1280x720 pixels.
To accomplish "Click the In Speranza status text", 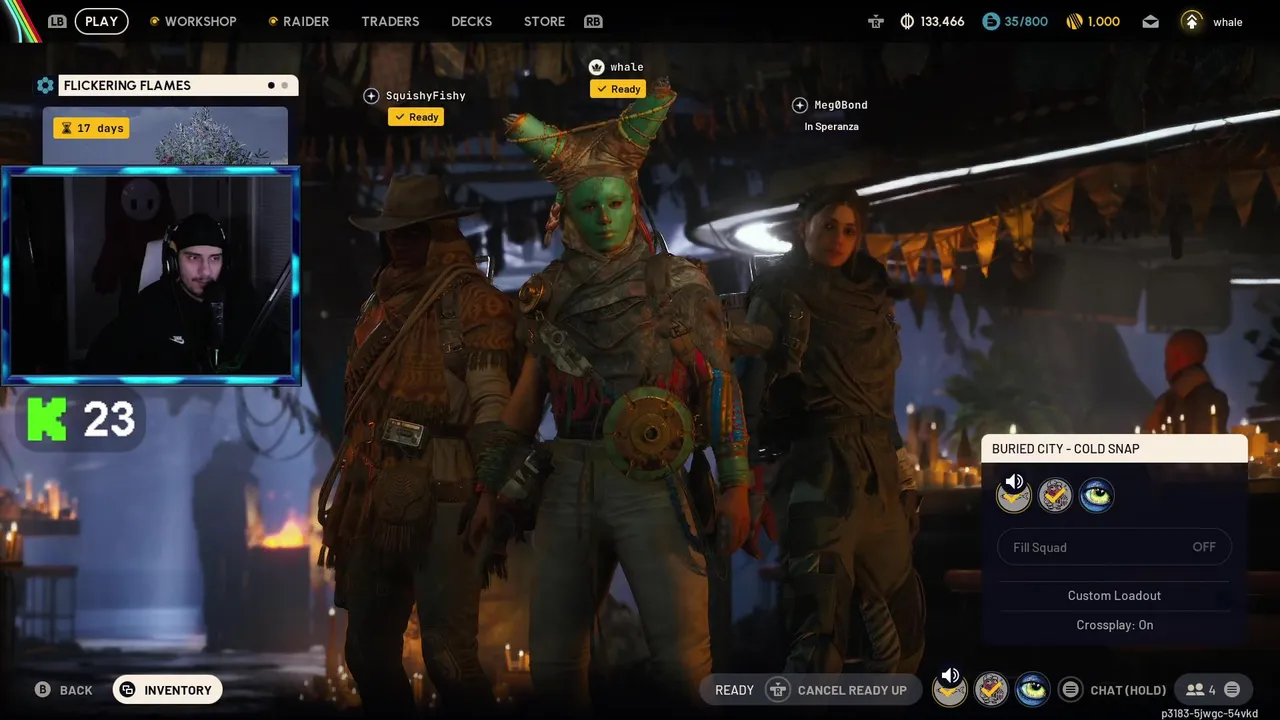I will coord(832,127).
